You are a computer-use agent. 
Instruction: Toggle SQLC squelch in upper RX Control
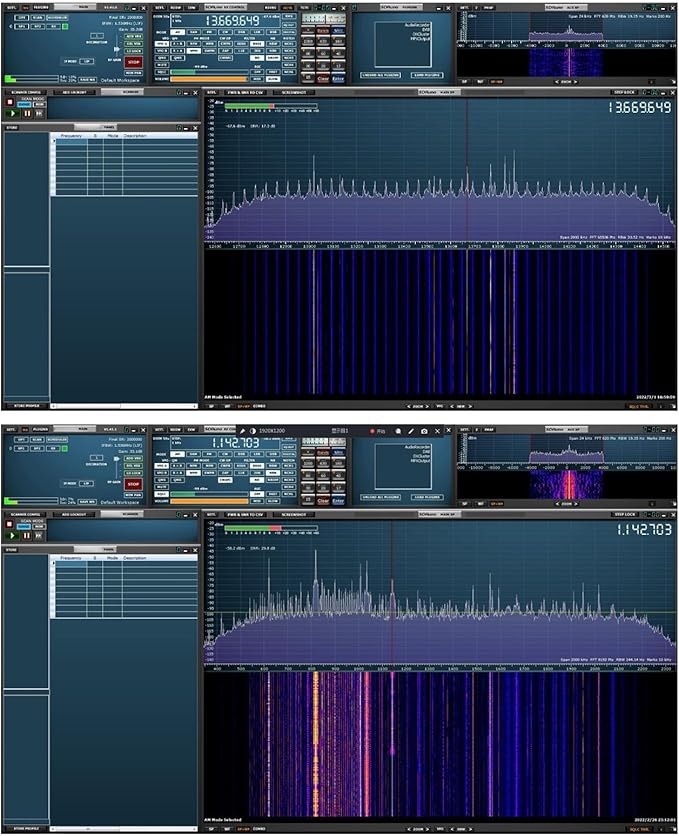pos(161,72)
